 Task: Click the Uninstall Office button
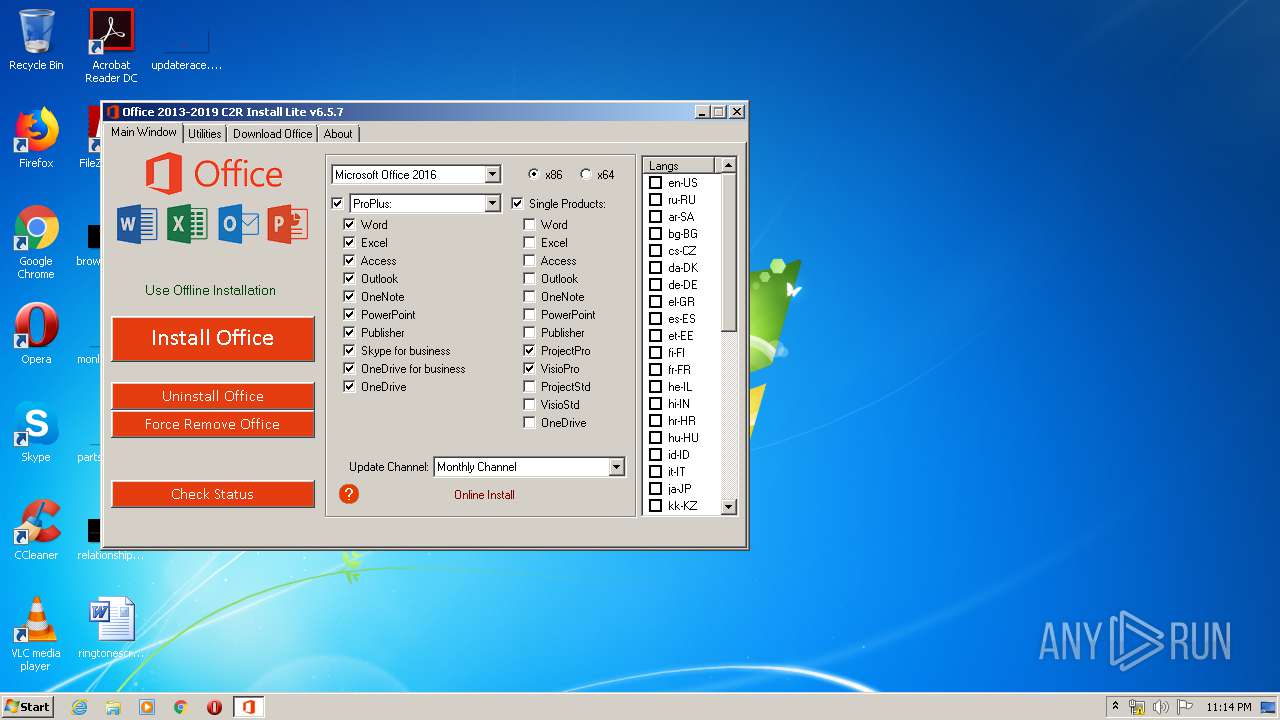[213, 396]
